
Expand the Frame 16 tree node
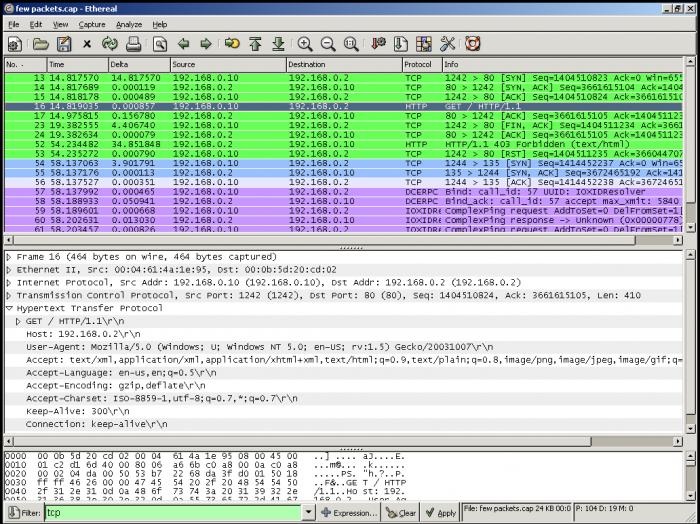point(9,257)
